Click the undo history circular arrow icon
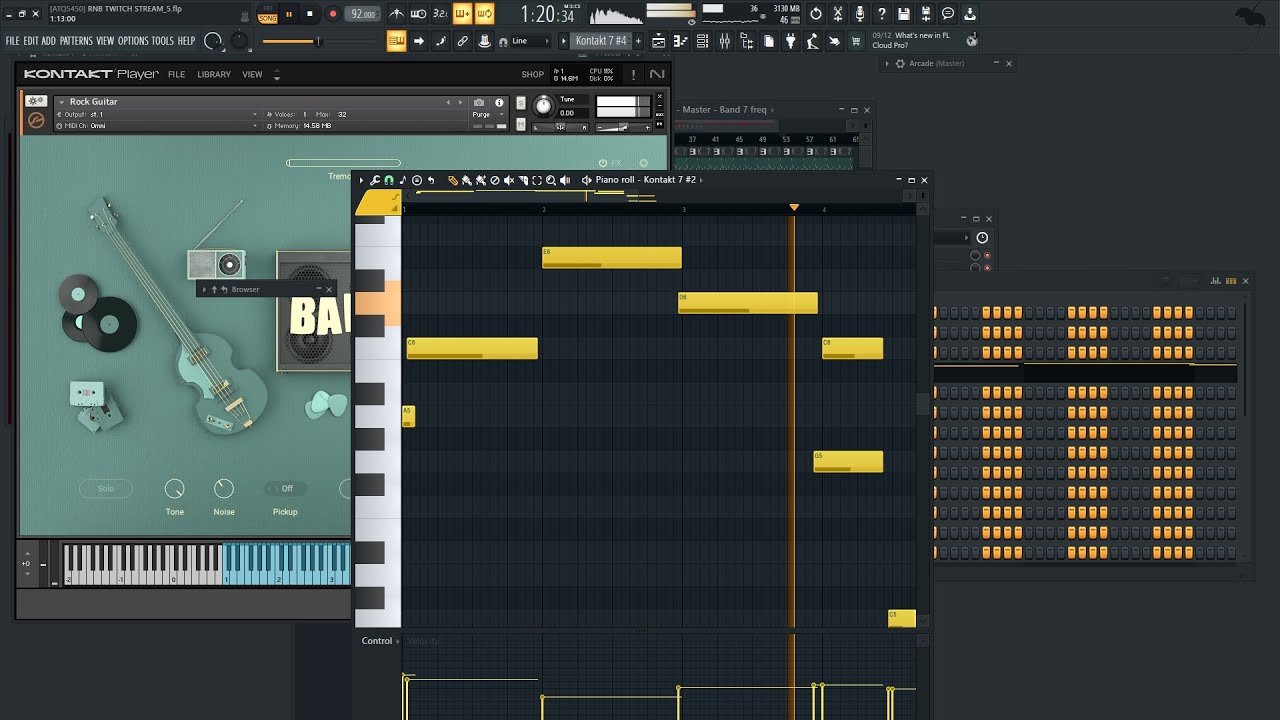The width and height of the screenshot is (1280, 720). click(x=816, y=14)
